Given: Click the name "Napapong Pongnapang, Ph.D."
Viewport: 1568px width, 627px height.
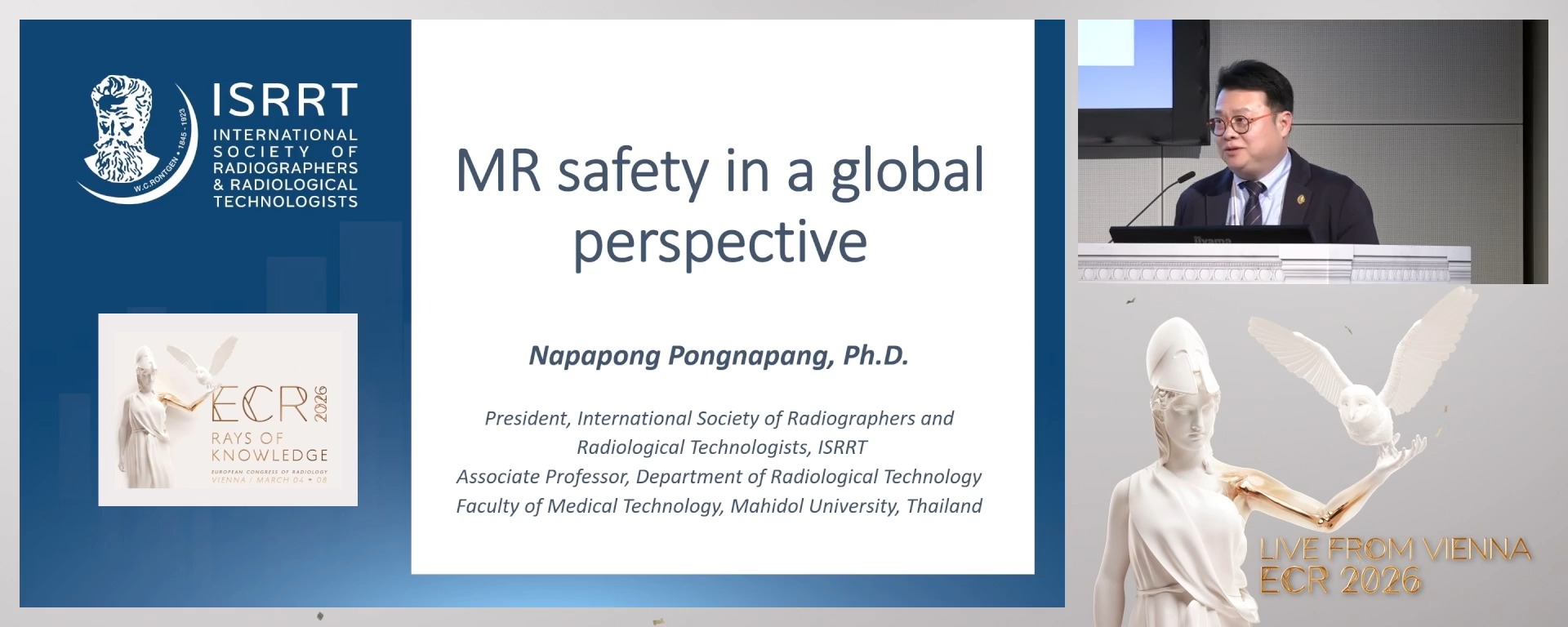Looking at the screenshot, I should tap(719, 355).
